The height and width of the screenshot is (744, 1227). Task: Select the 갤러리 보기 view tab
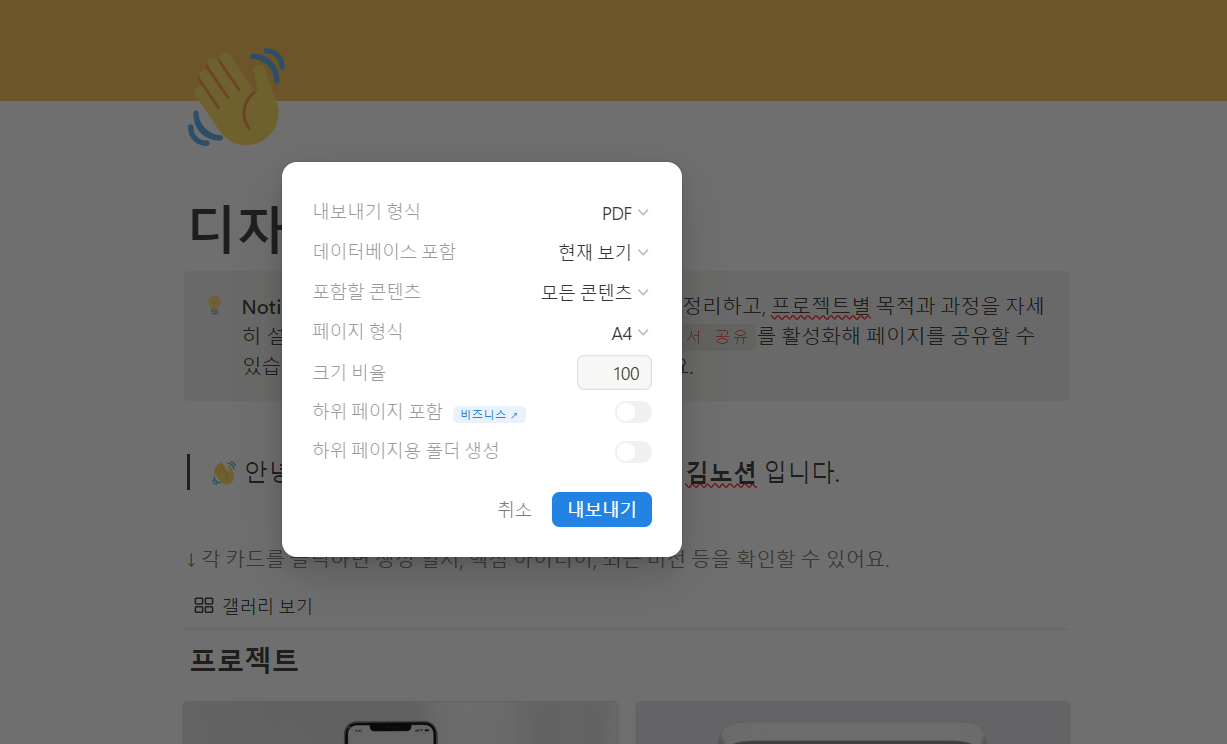pos(253,606)
